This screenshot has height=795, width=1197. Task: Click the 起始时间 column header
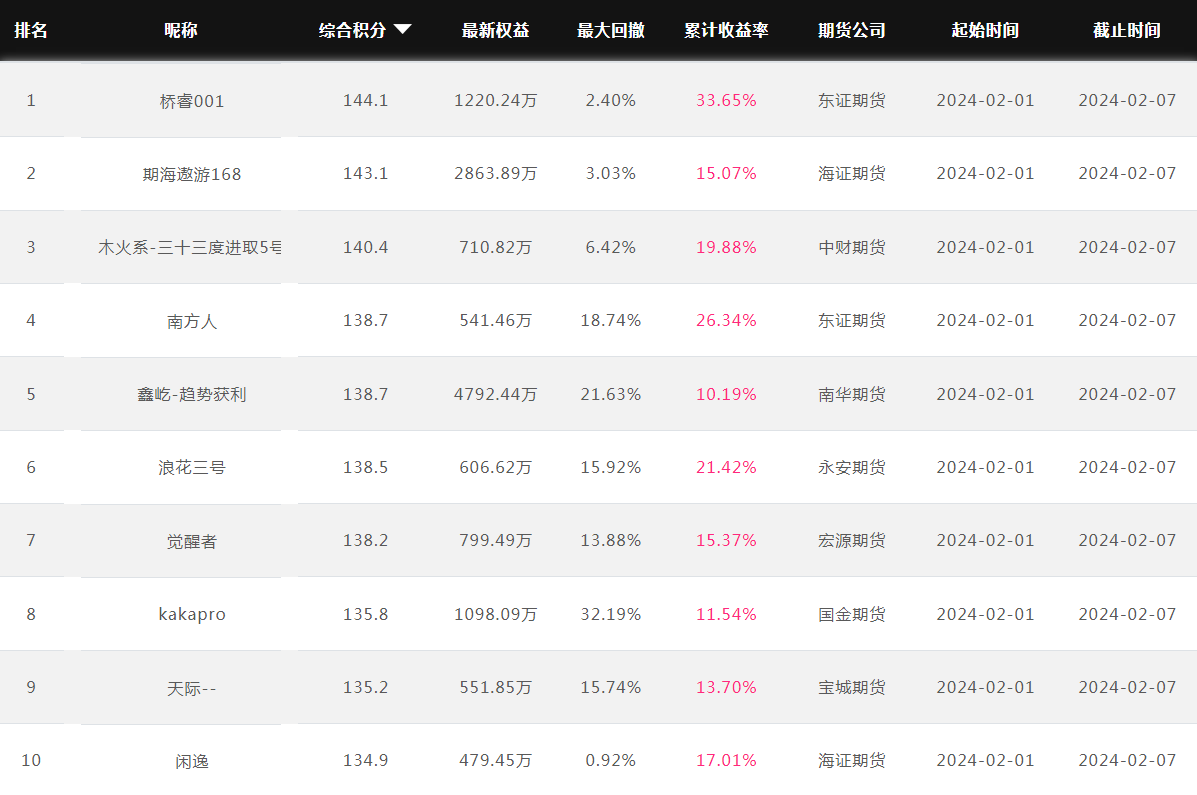(x=986, y=30)
